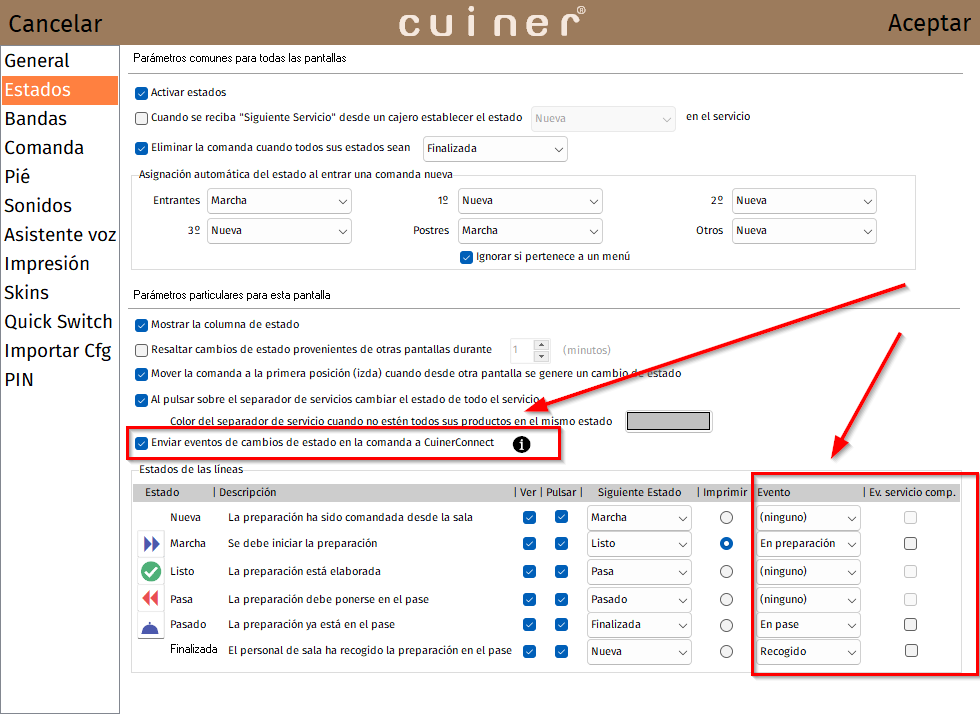Check Ev. servicio comp. for Marcha row

(911, 543)
